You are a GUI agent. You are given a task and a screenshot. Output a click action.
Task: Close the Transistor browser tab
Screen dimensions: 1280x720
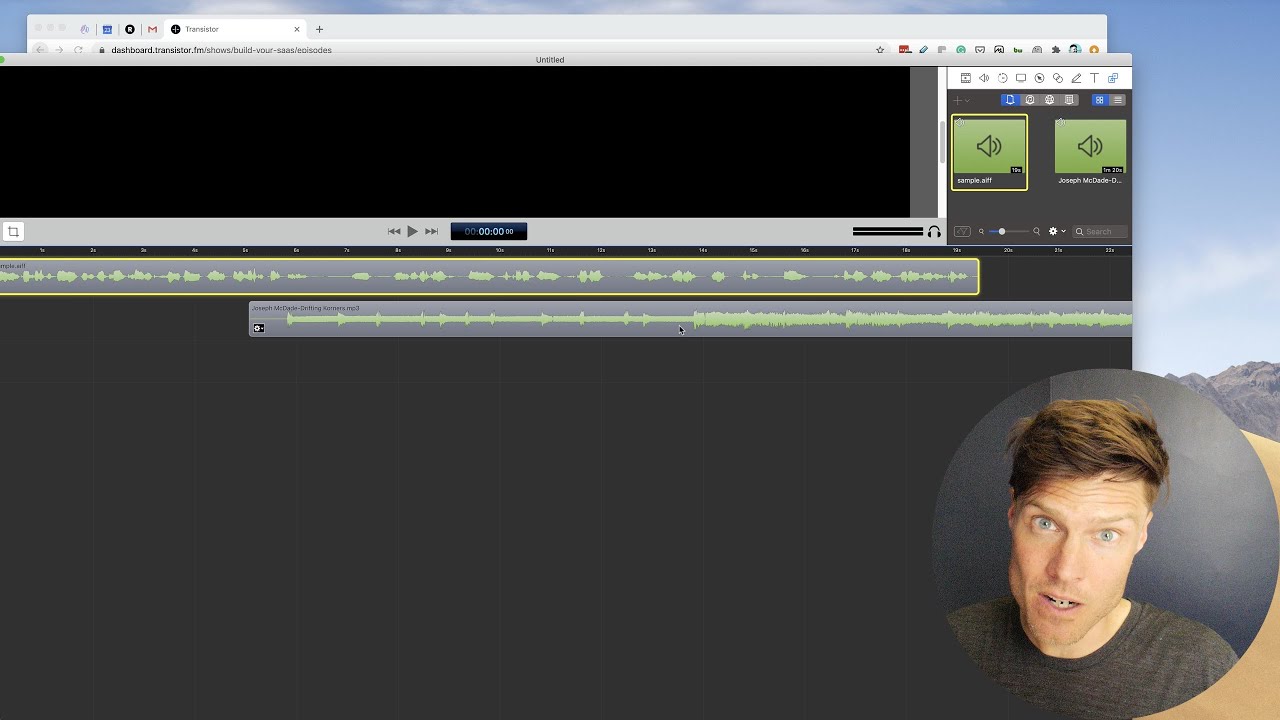[x=296, y=29]
